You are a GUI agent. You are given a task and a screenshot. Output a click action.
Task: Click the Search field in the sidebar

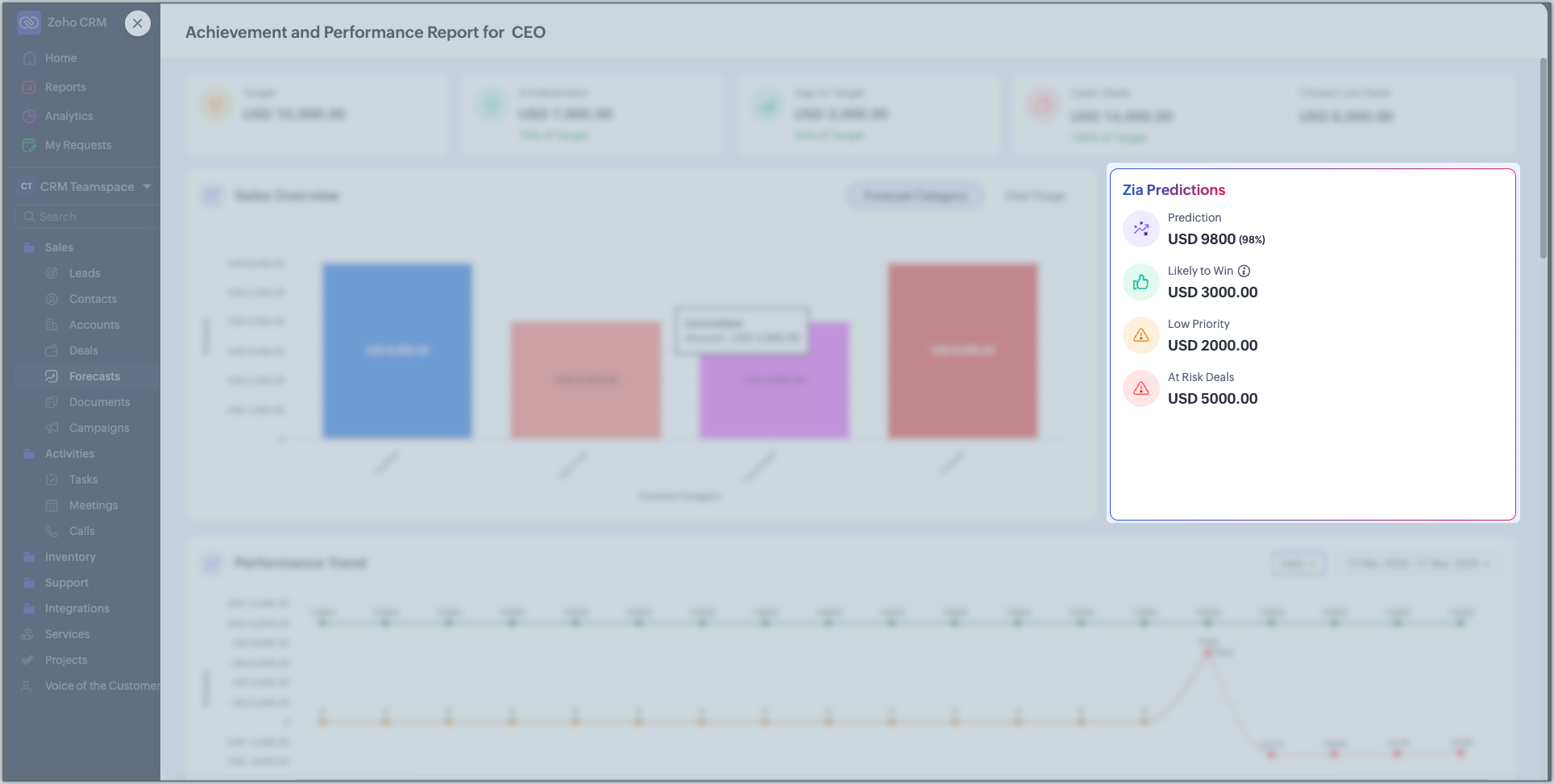pyautogui.click(x=89, y=217)
